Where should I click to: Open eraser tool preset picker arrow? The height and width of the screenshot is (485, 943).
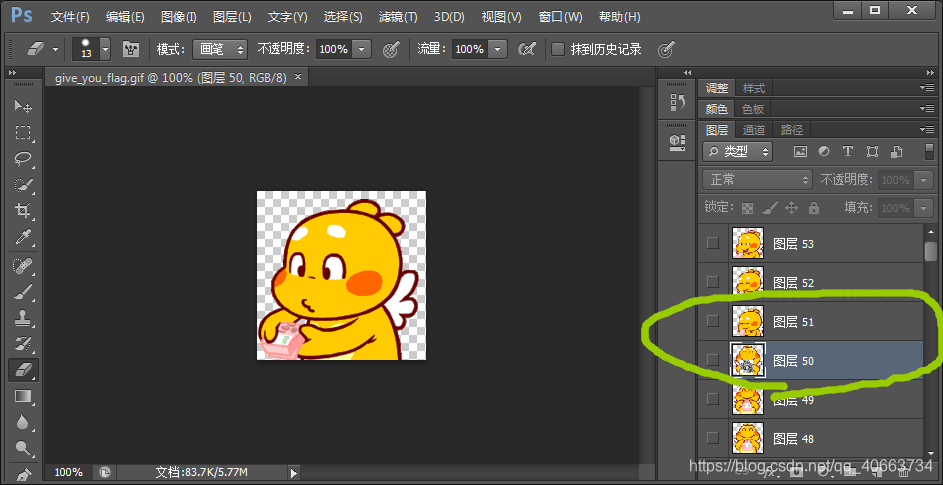coord(55,49)
